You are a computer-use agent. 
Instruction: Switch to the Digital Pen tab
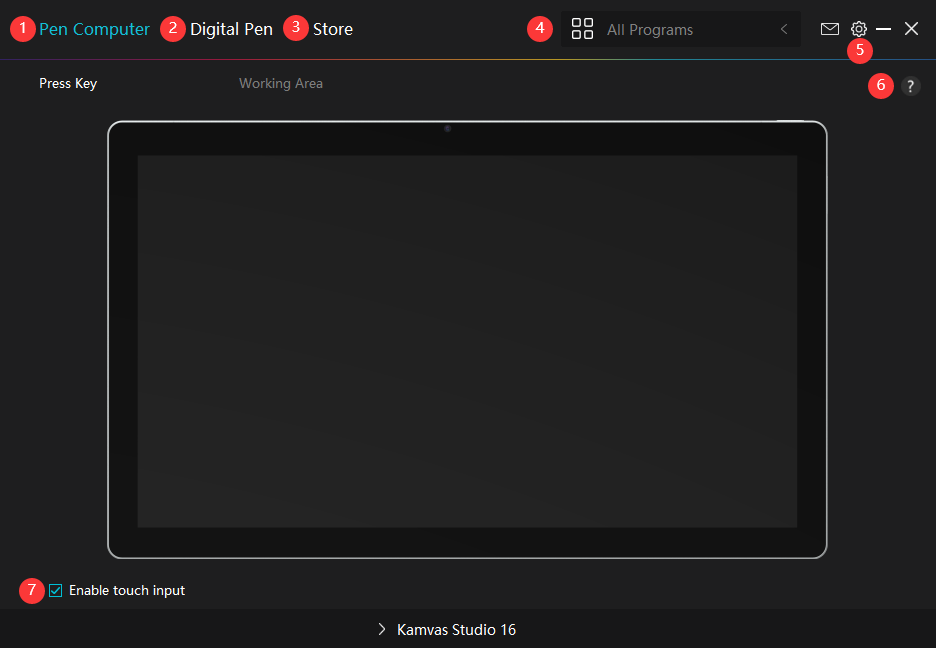click(x=231, y=29)
